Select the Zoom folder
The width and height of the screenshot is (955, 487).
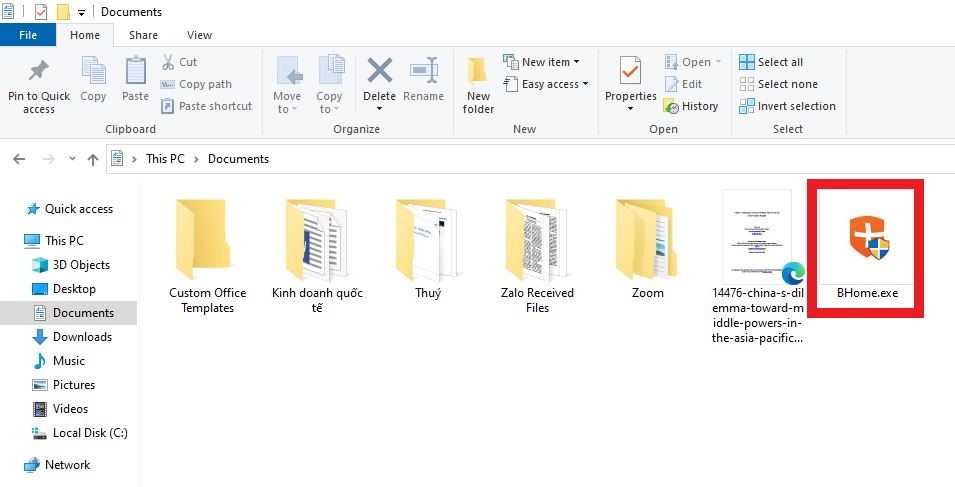click(647, 248)
